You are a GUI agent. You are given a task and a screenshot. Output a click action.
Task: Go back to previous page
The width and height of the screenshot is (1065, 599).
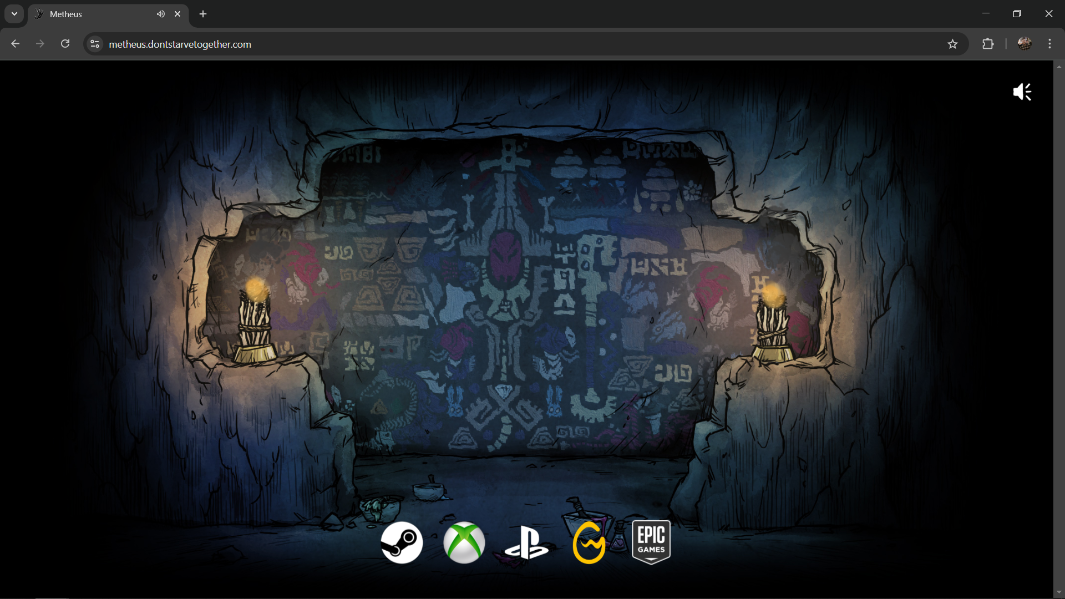coord(16,44)
